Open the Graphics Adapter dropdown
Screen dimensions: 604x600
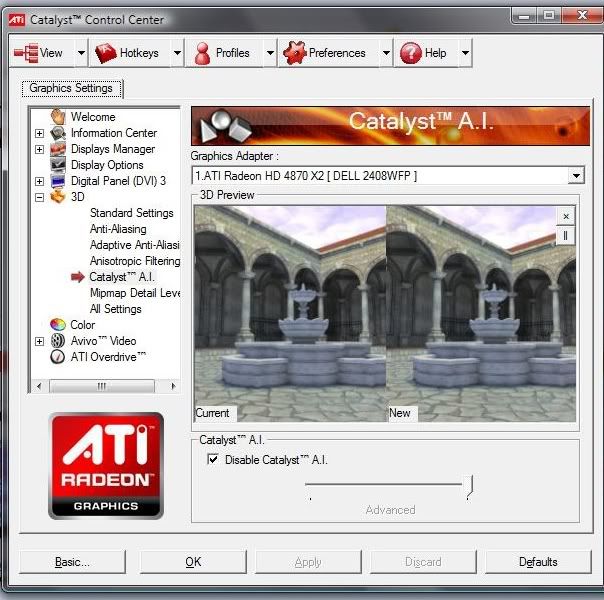point(575,176)
